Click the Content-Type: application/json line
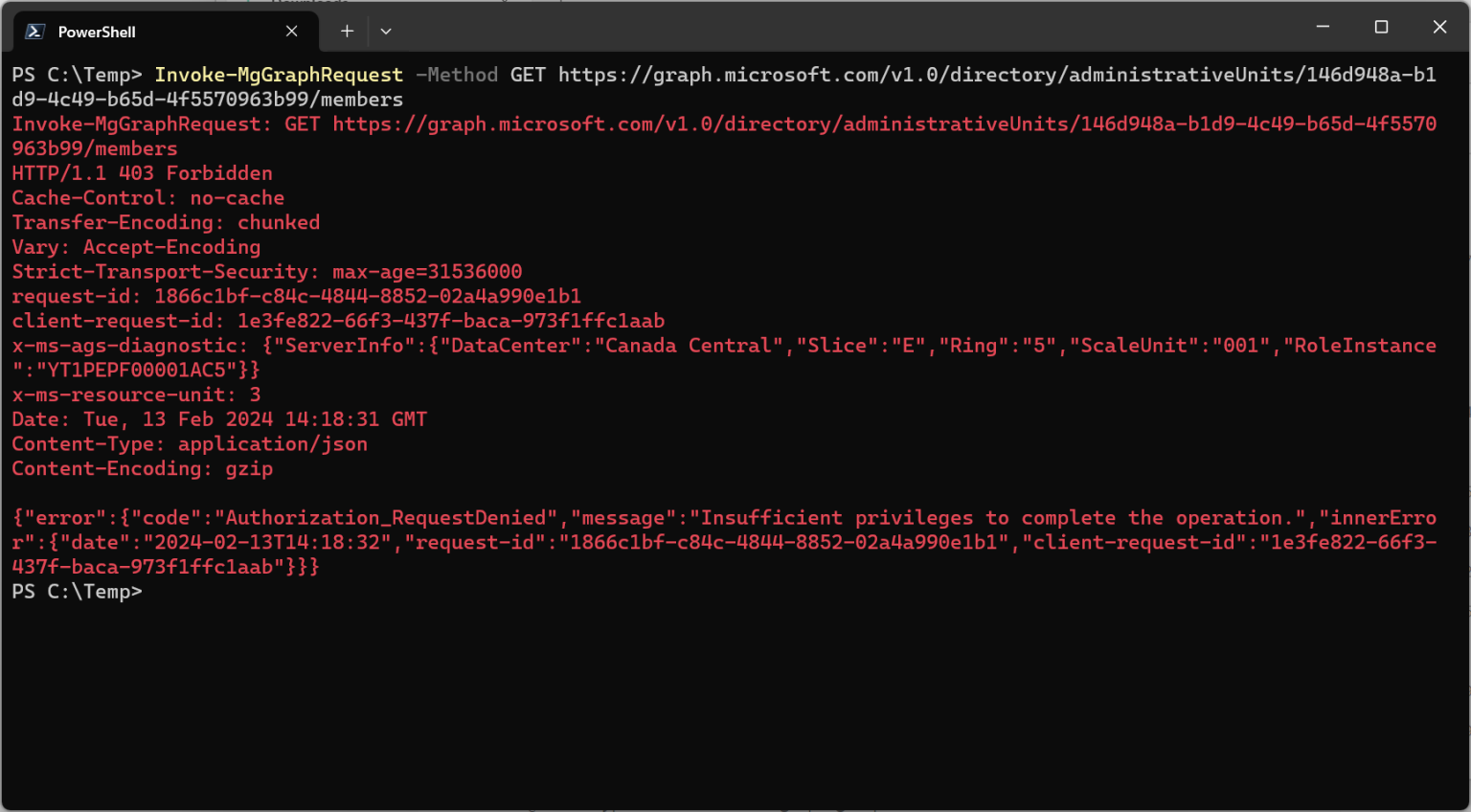 (190, 444)
